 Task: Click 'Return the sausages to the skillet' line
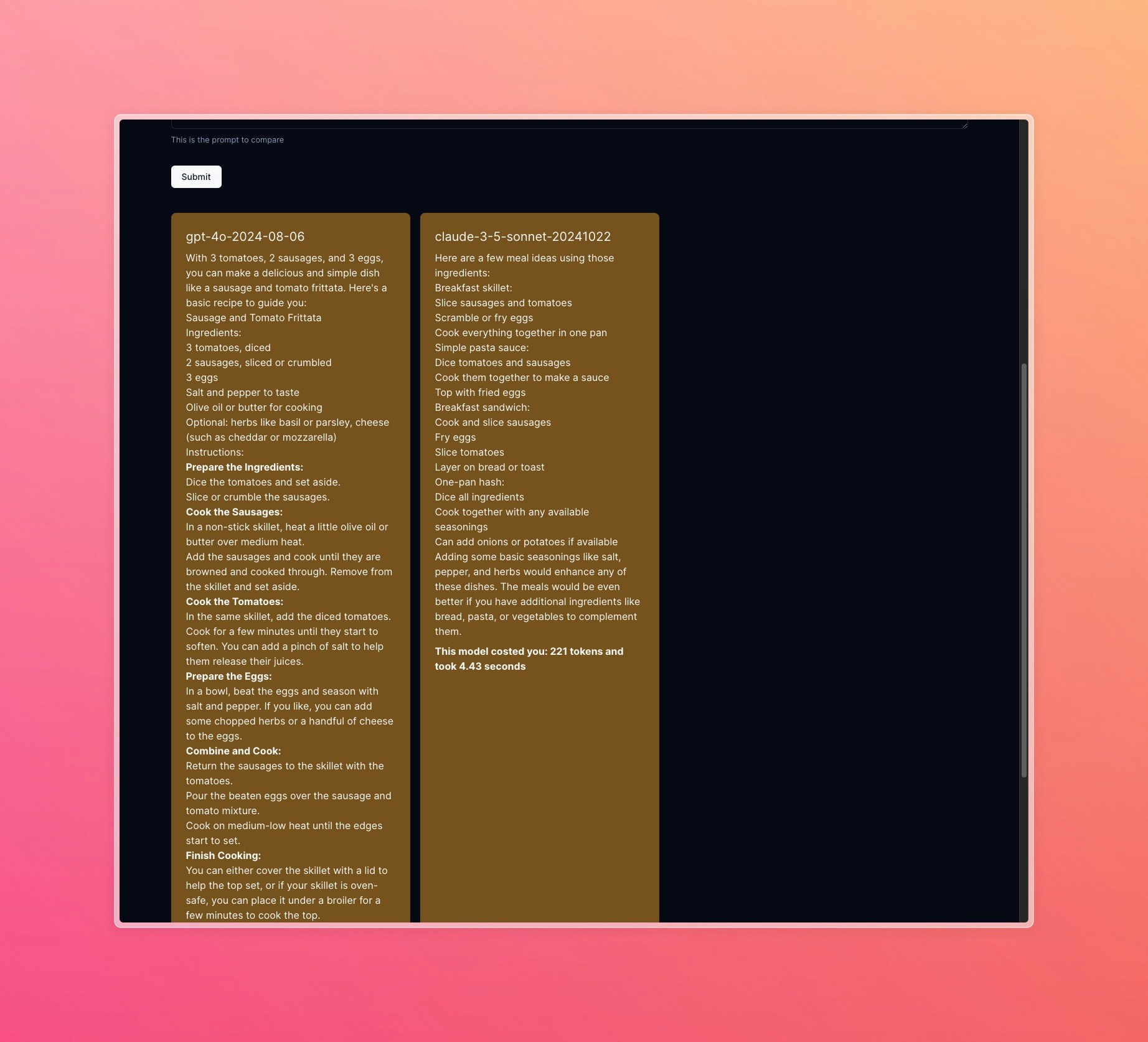tap(285, 773)
